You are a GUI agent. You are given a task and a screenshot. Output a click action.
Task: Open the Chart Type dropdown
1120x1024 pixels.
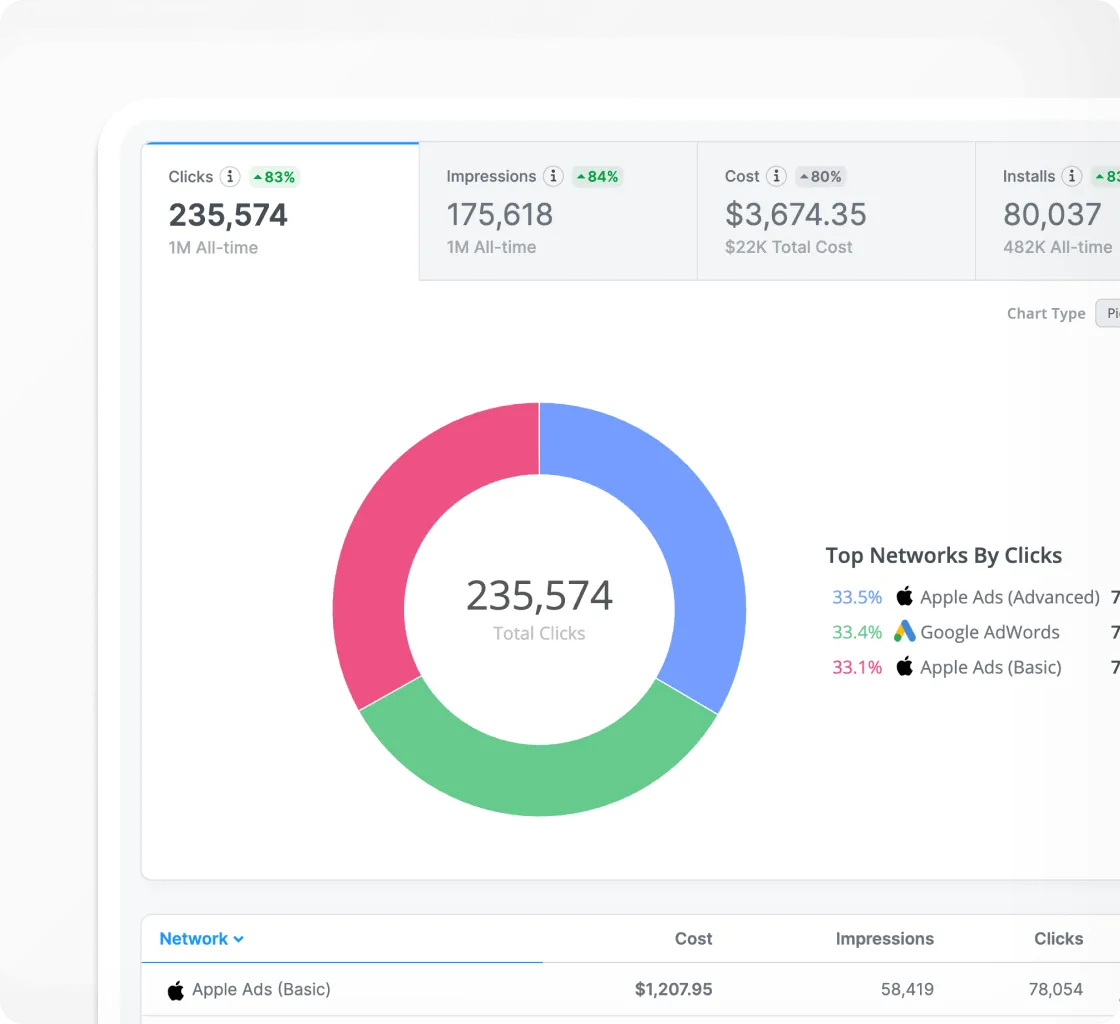pyautogui.click(x=1108, y=313)
